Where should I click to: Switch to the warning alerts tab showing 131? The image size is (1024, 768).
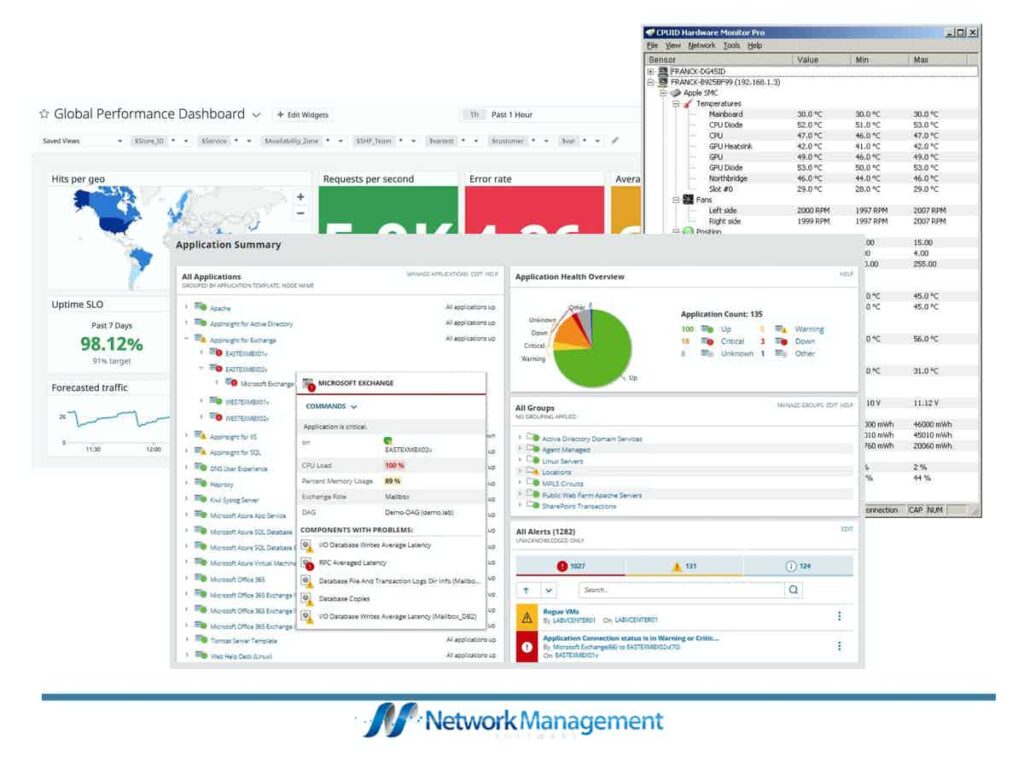pos(683,566)
